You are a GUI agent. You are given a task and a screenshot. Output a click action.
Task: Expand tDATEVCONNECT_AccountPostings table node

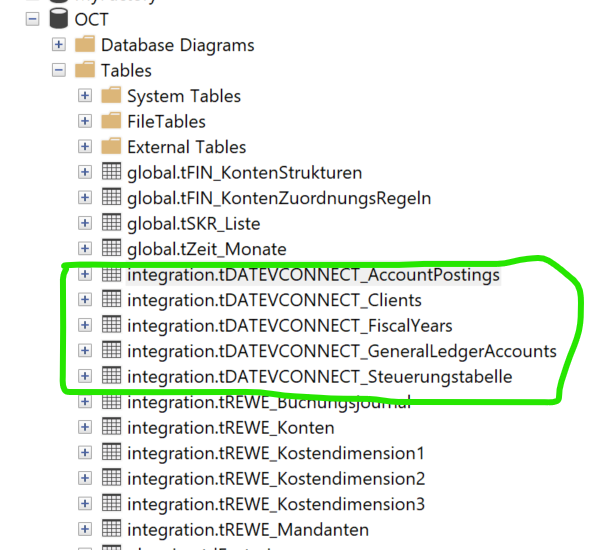(85, 274)
